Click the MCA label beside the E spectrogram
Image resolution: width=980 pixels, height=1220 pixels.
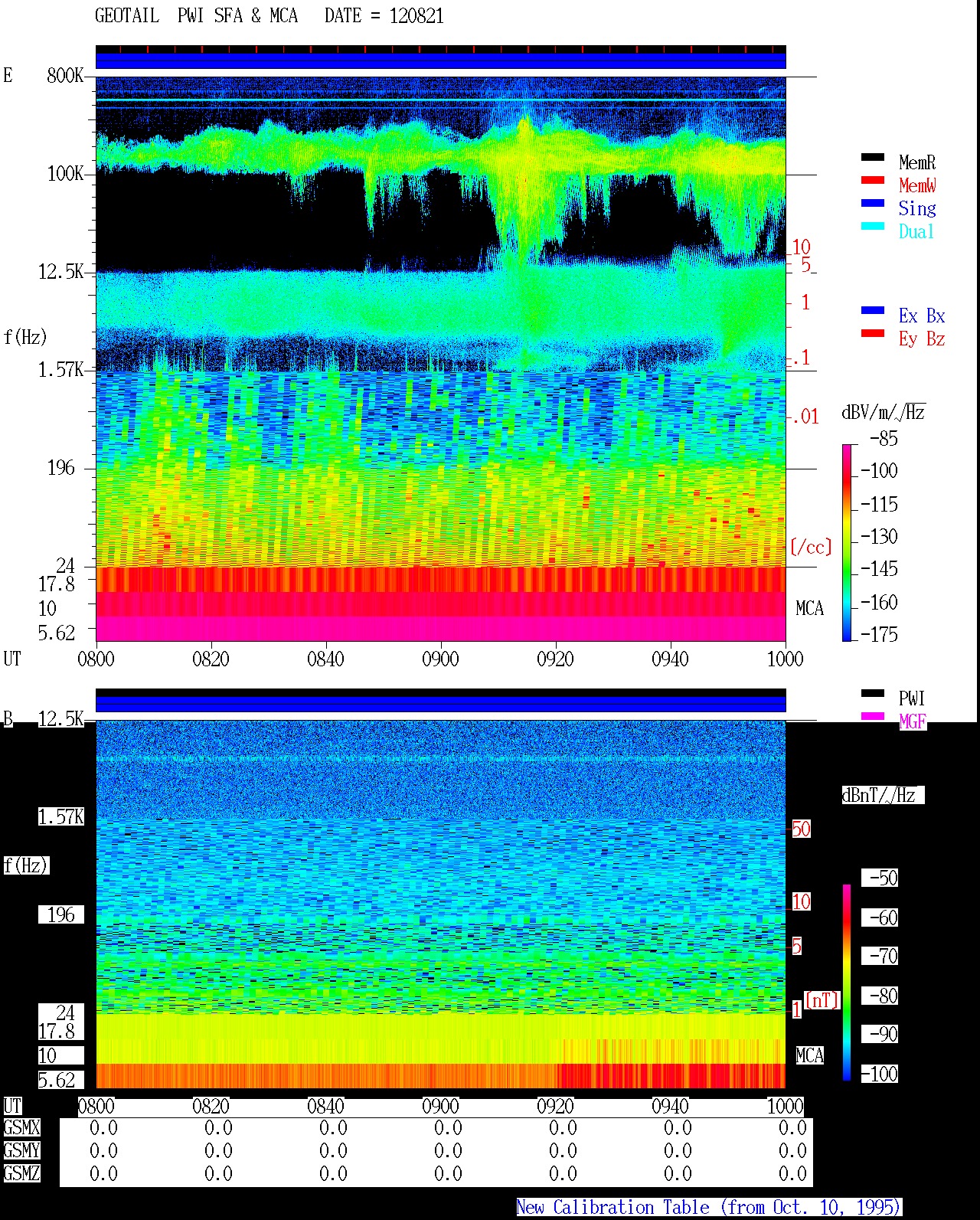click(809, 609)
